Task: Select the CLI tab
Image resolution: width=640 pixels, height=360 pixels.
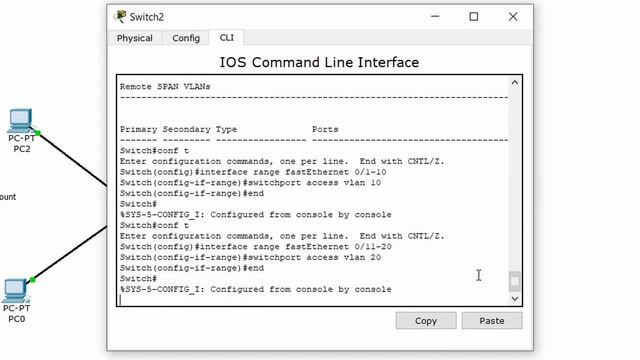Action: coord(227,38)
